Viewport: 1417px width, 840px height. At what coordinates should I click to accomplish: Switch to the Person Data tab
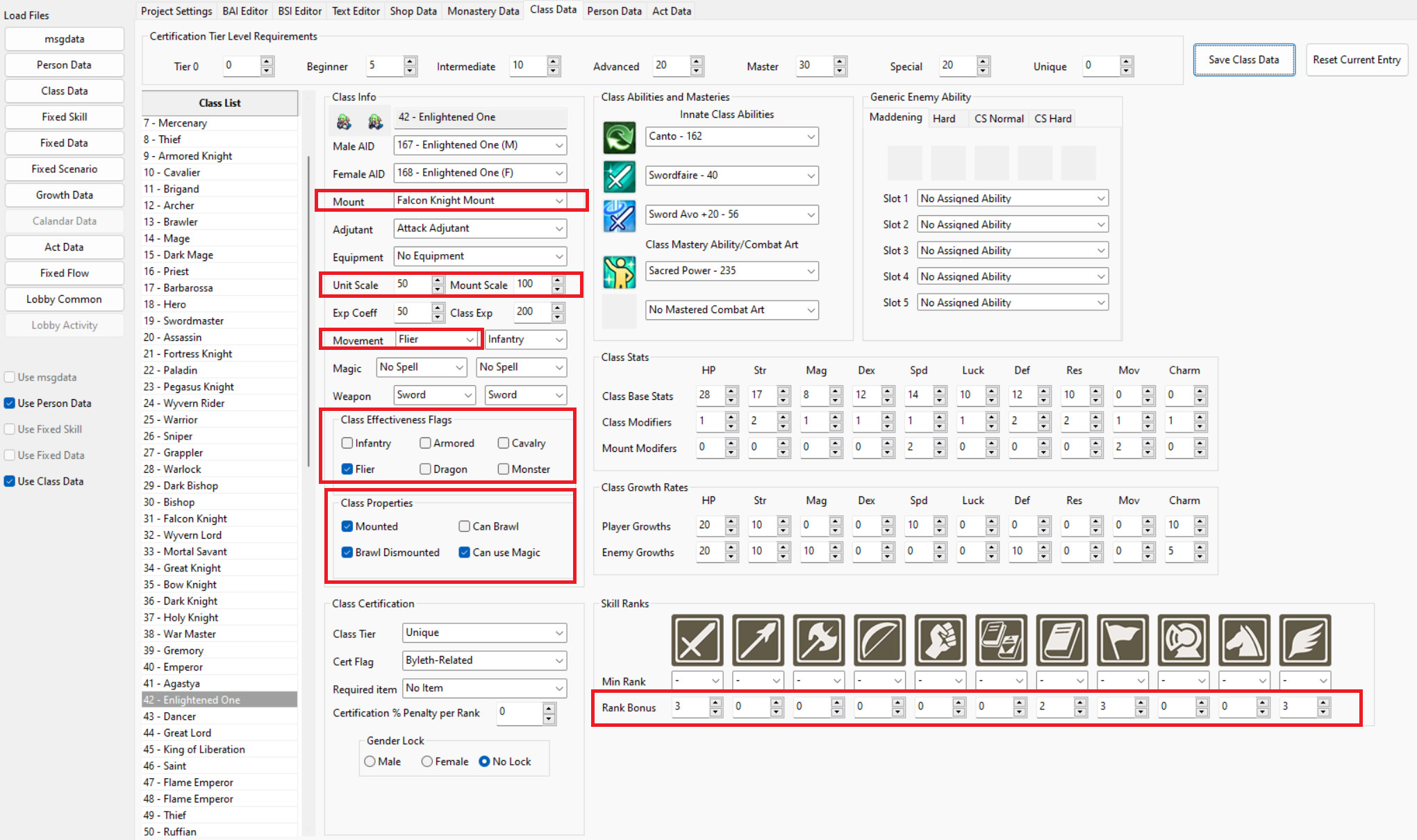614,11
